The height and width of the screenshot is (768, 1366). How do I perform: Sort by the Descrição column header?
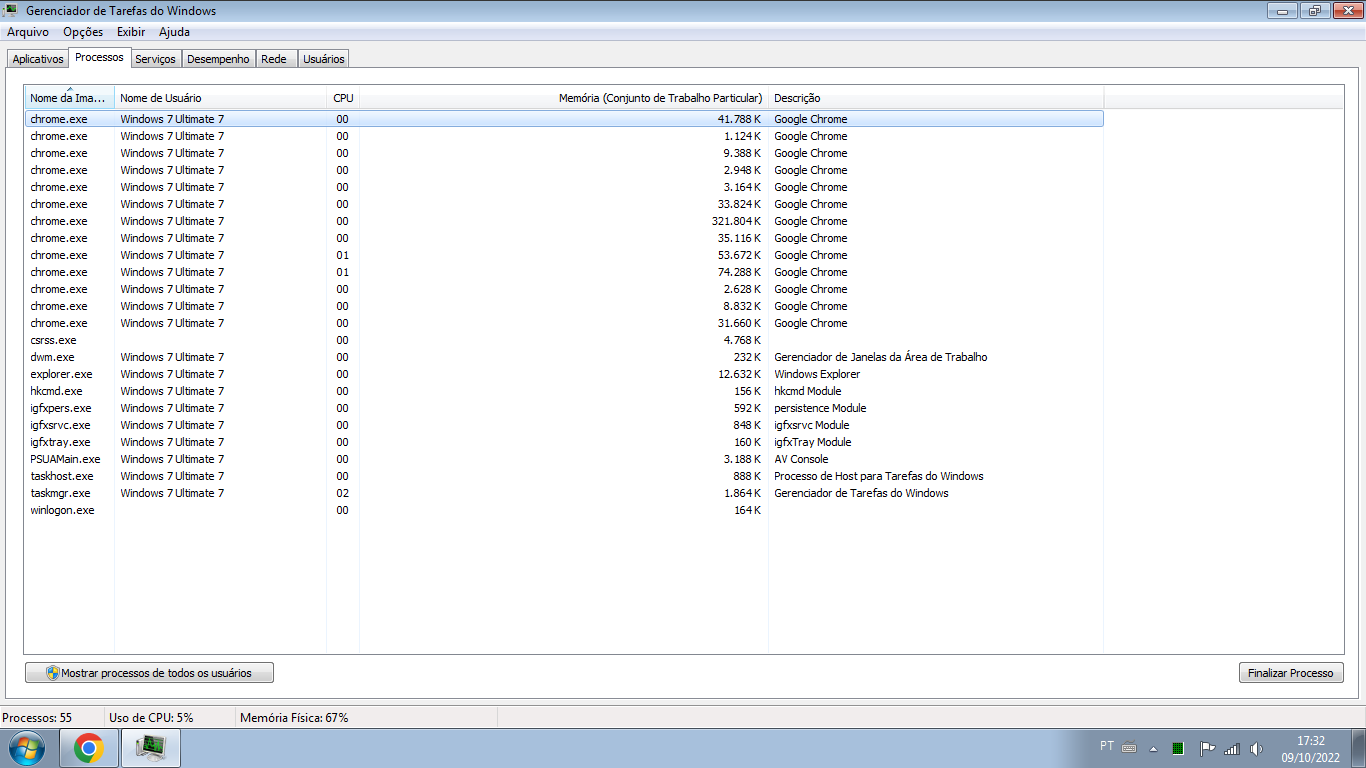point(936,98)
